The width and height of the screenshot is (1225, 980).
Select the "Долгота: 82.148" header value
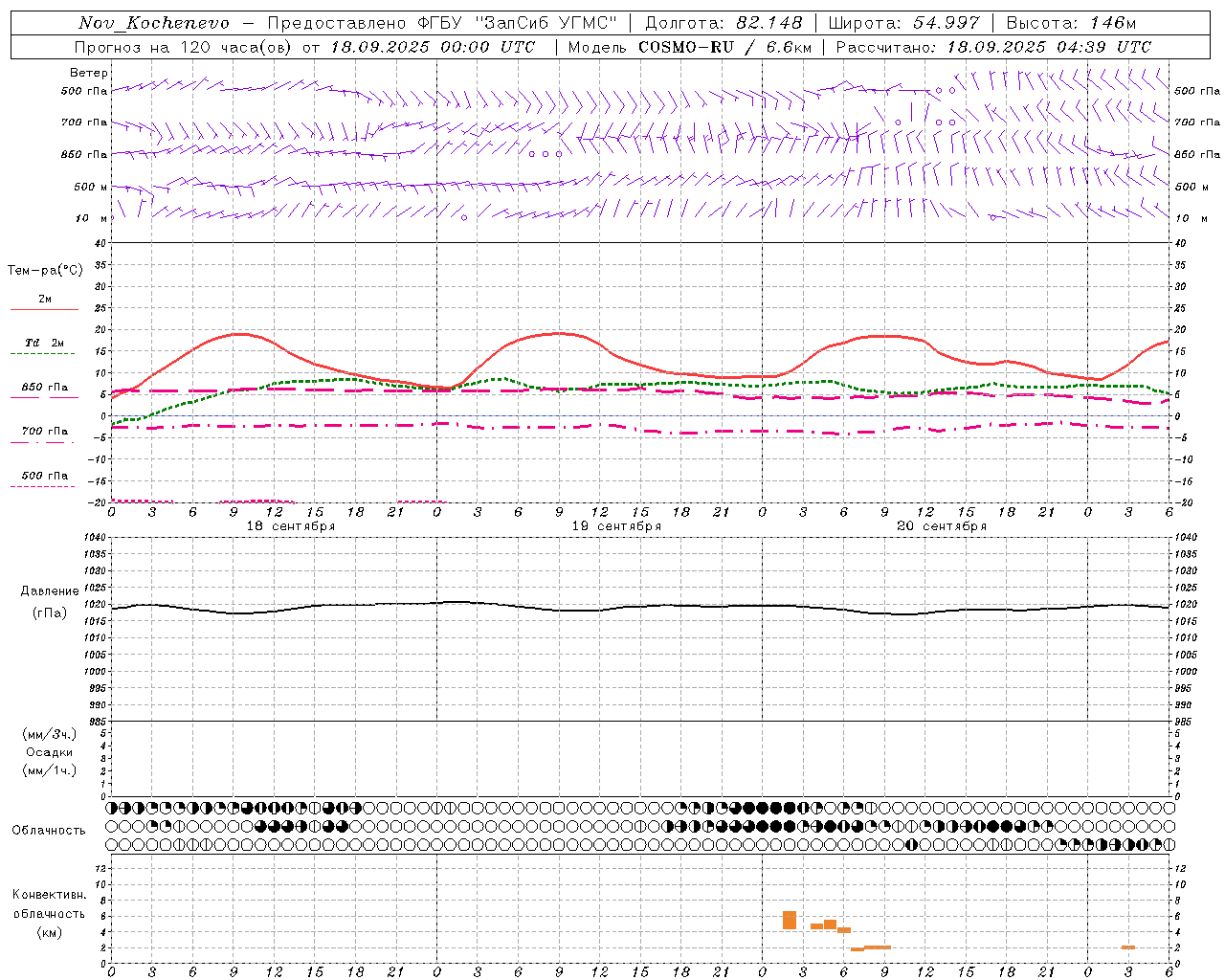point(724,23)
